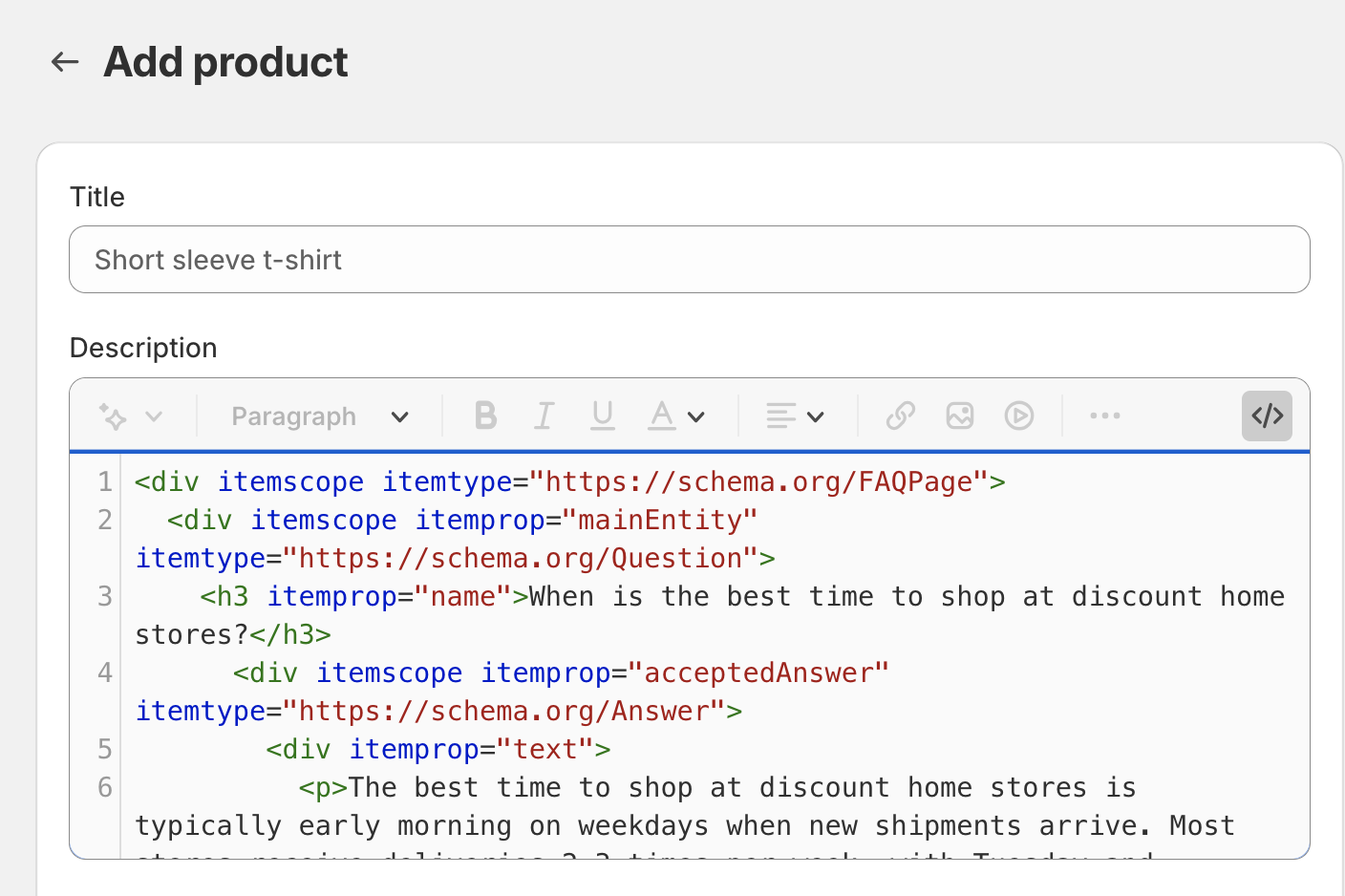Open the Paragraph style dropdown
This screenshot has height=896, width=1345.
tap(319, 416)
